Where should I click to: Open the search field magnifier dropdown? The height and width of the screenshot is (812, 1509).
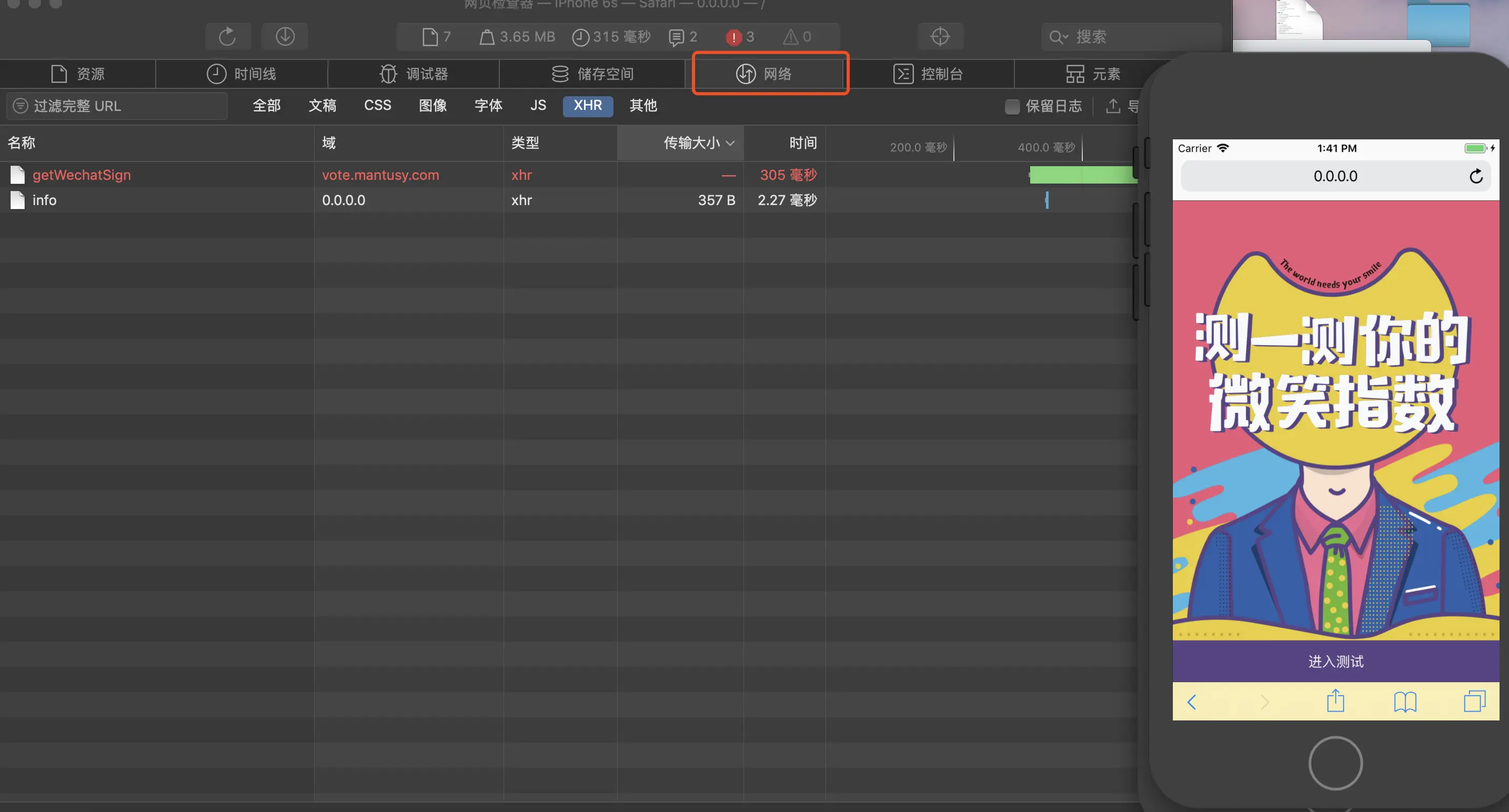pos(1058,37)
